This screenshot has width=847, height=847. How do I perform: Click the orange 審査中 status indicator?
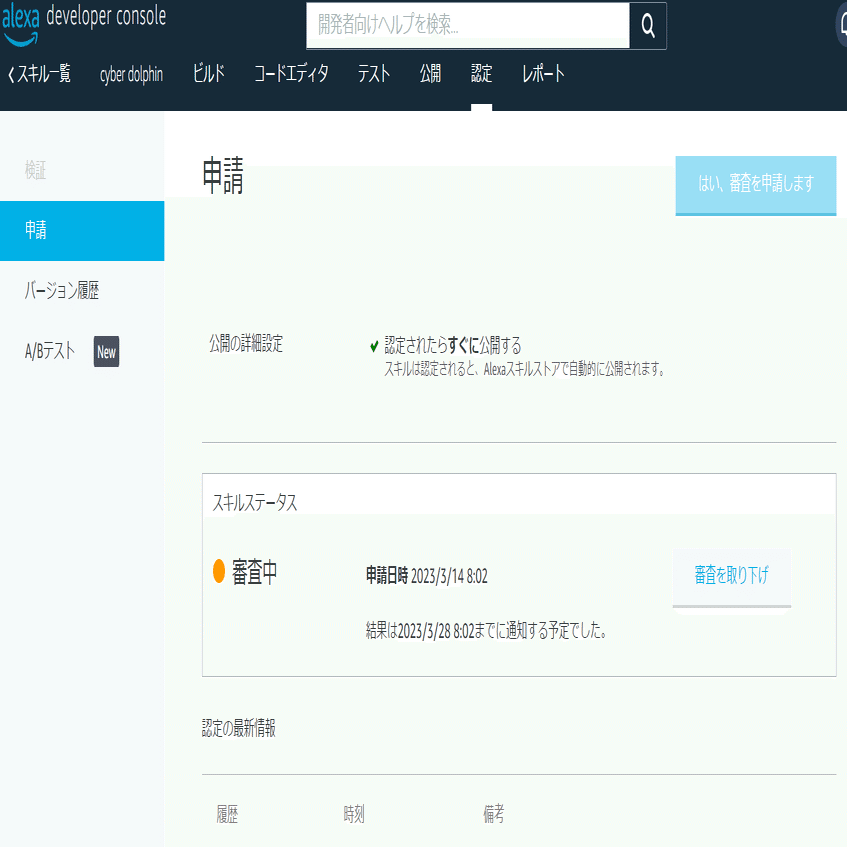tap(220, 572)
